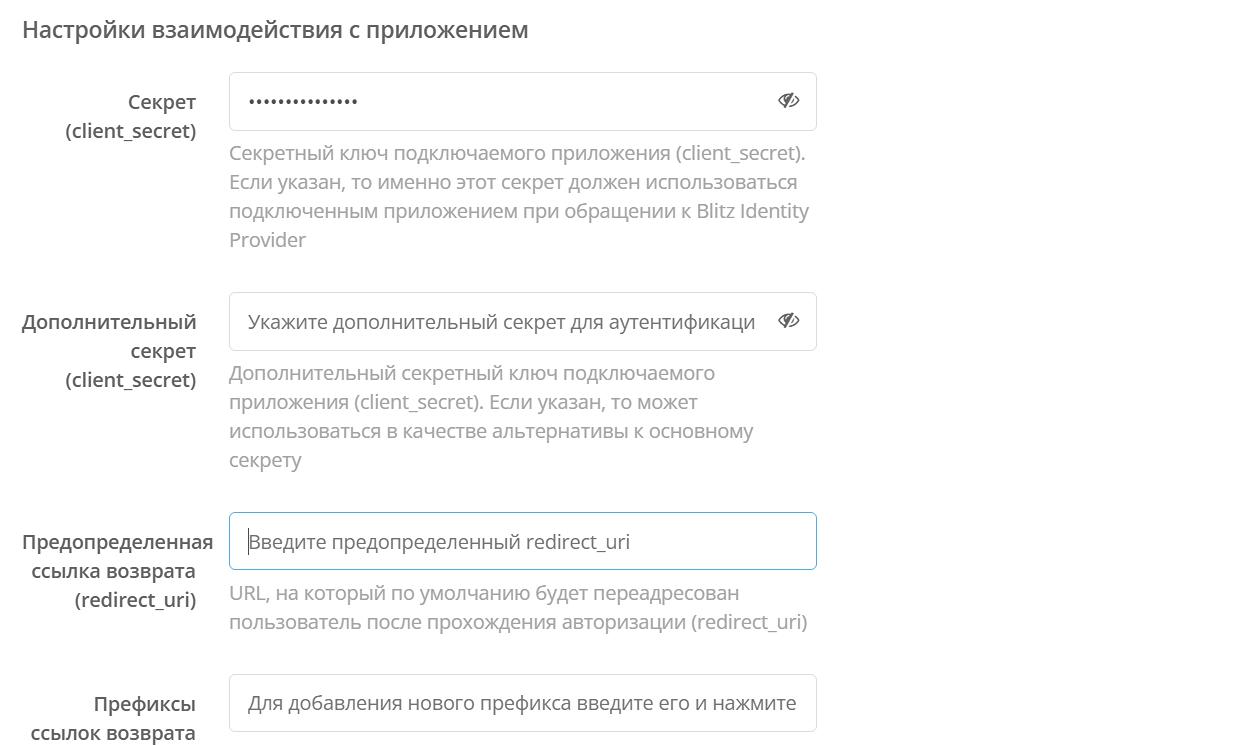Click hint 'Дополнительный секретный ключ подключаемого'
Viewport: 1251px width, 745px height.
point(472,373)
